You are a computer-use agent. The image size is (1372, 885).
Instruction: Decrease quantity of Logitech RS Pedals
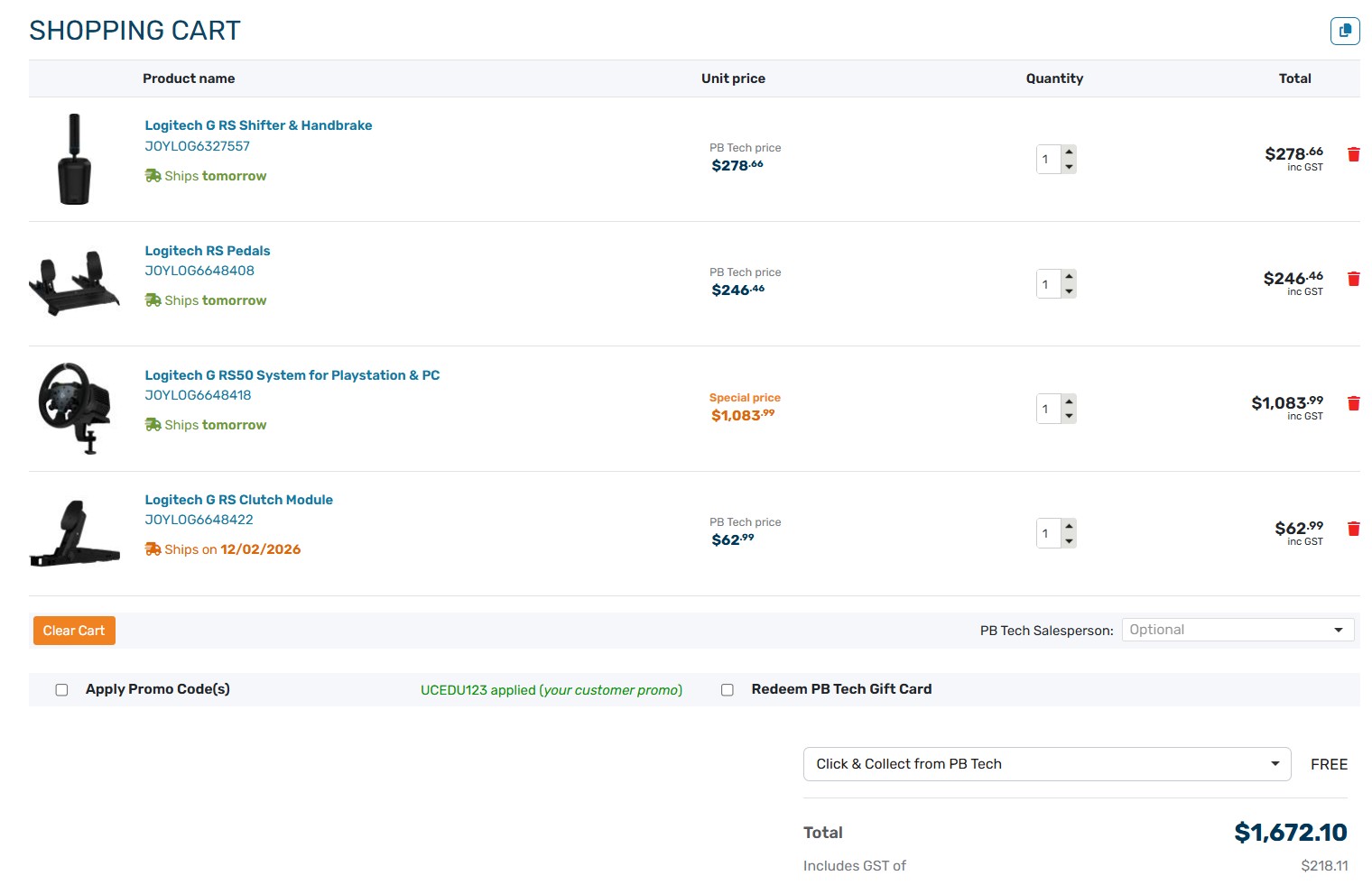pyautogui.click(x=1069, y=291)
